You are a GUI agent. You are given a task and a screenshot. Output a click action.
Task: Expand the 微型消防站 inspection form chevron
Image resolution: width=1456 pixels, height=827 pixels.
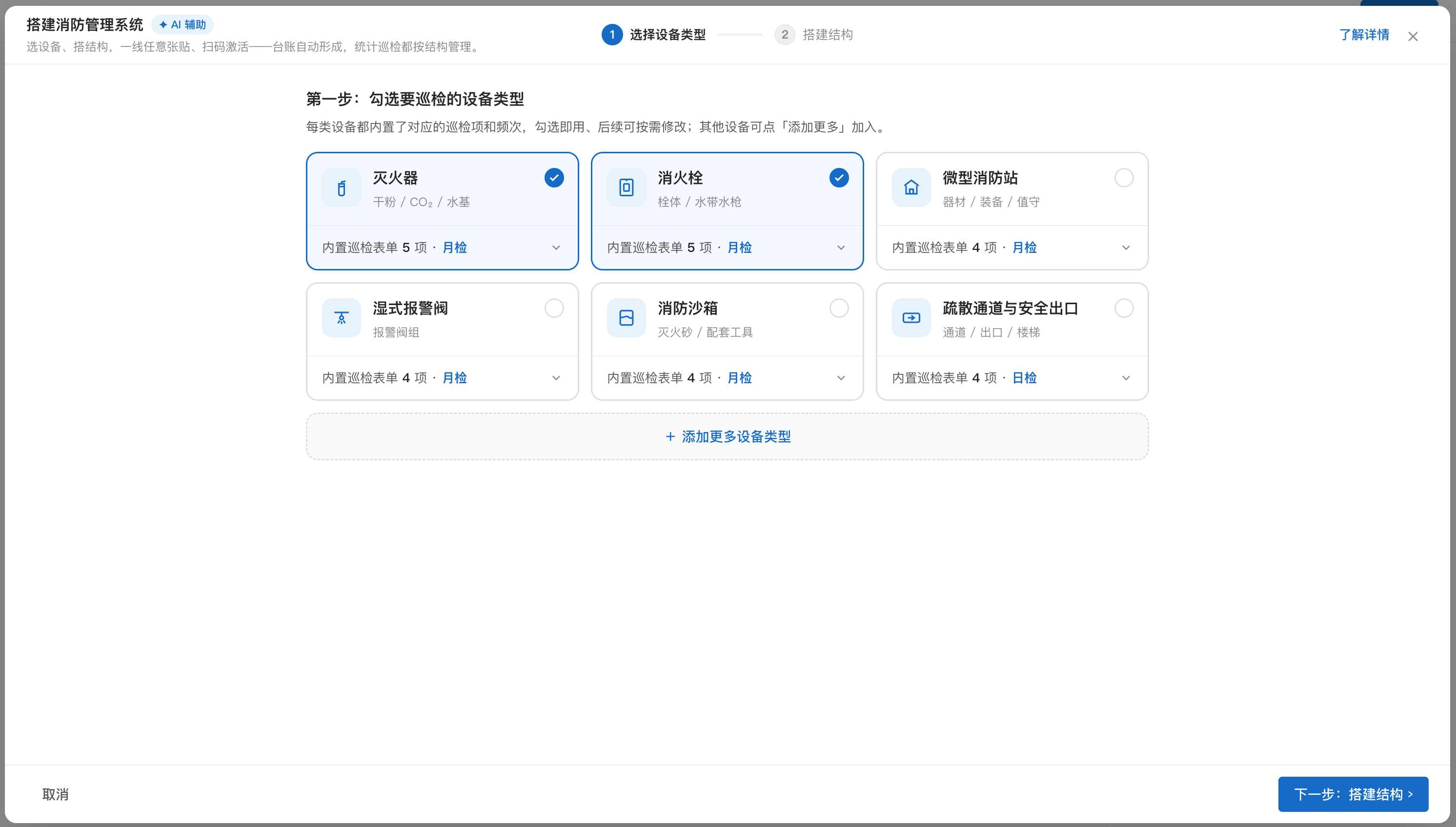click(x=1126, y=248)
